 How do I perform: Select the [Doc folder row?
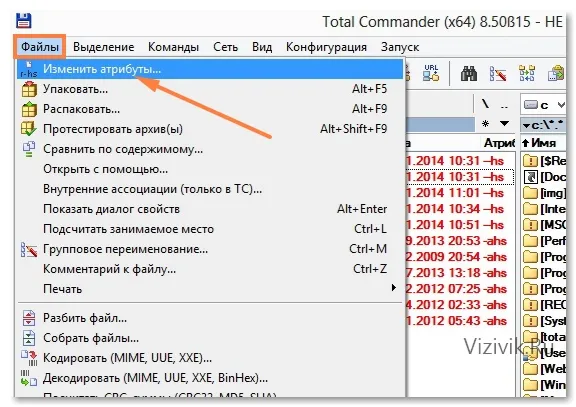[x=544, y=177]
